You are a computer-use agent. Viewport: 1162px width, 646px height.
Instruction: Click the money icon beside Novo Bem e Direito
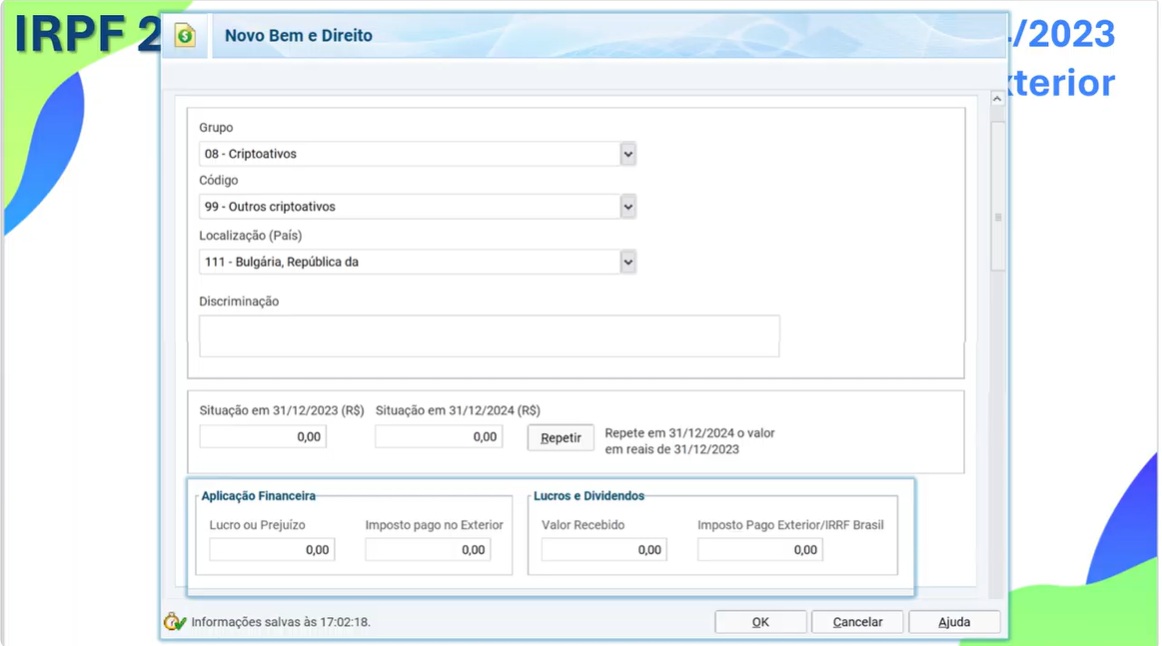pos(185,36)
